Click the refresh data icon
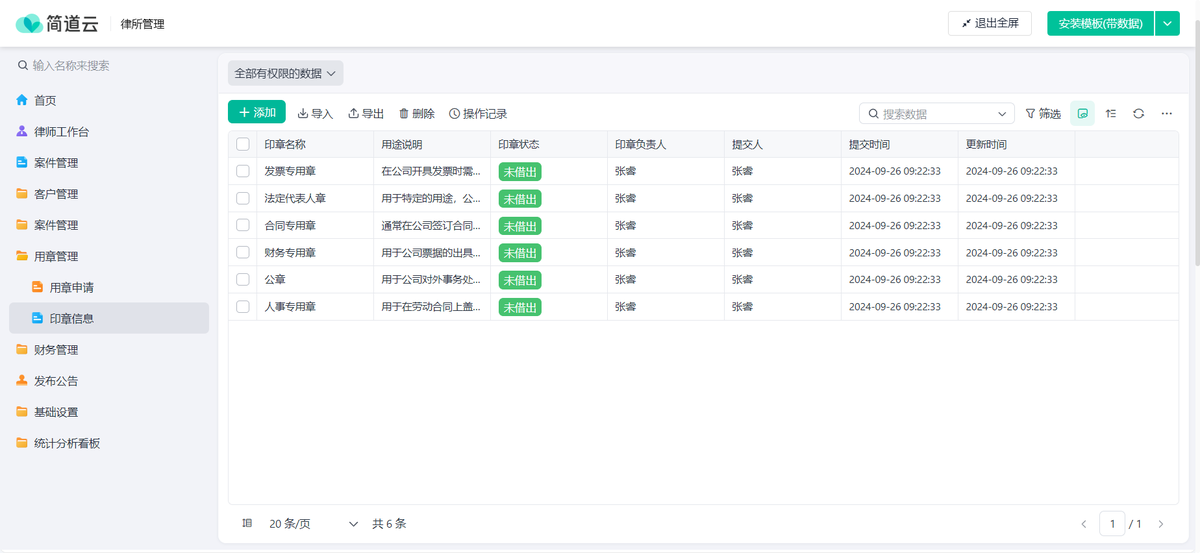The height and width of the screenshot is (553, 1200). point(1138,114)
